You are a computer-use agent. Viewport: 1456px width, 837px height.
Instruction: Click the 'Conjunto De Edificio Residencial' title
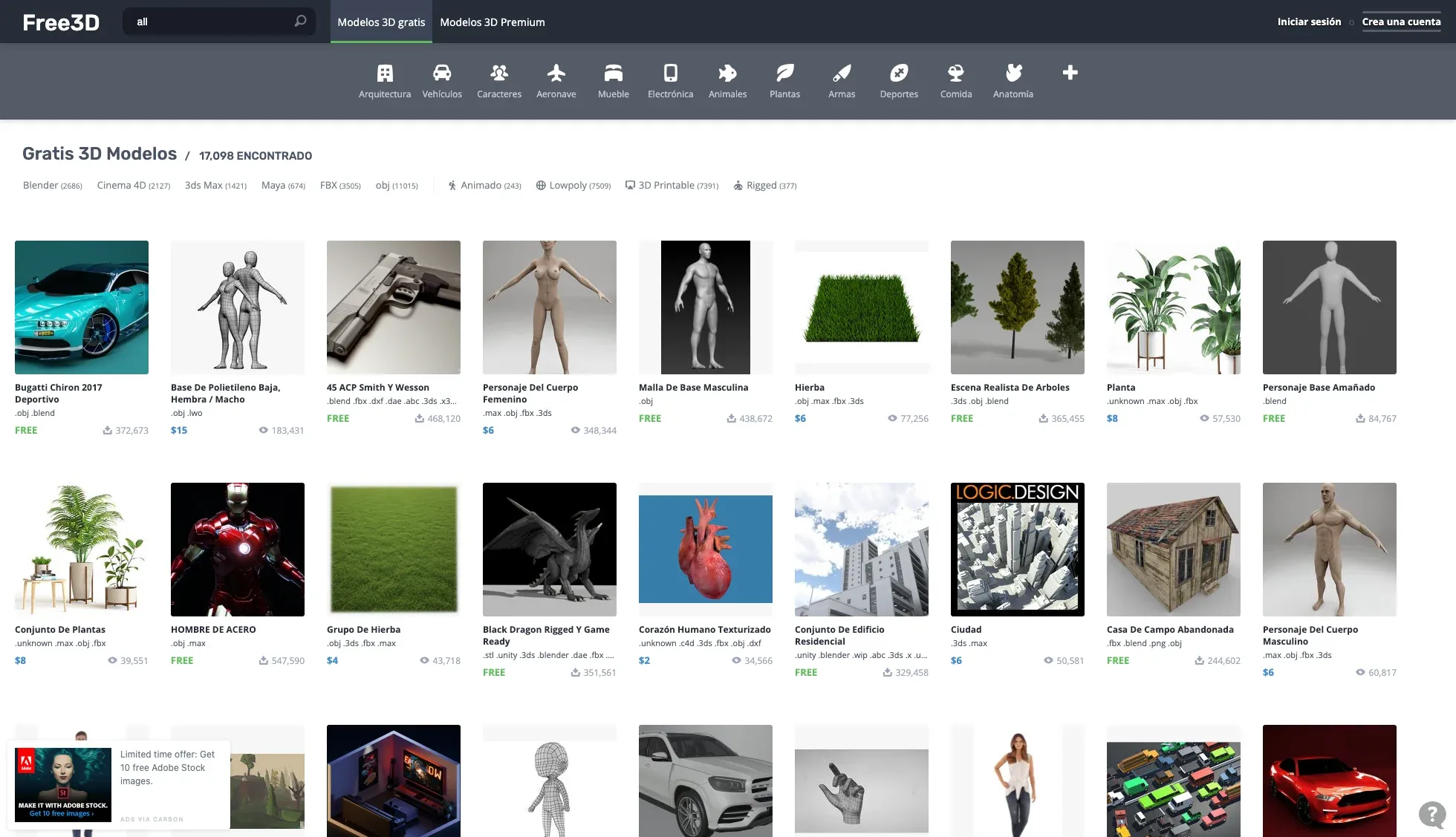pyautogui.click(x=839, y=636)
